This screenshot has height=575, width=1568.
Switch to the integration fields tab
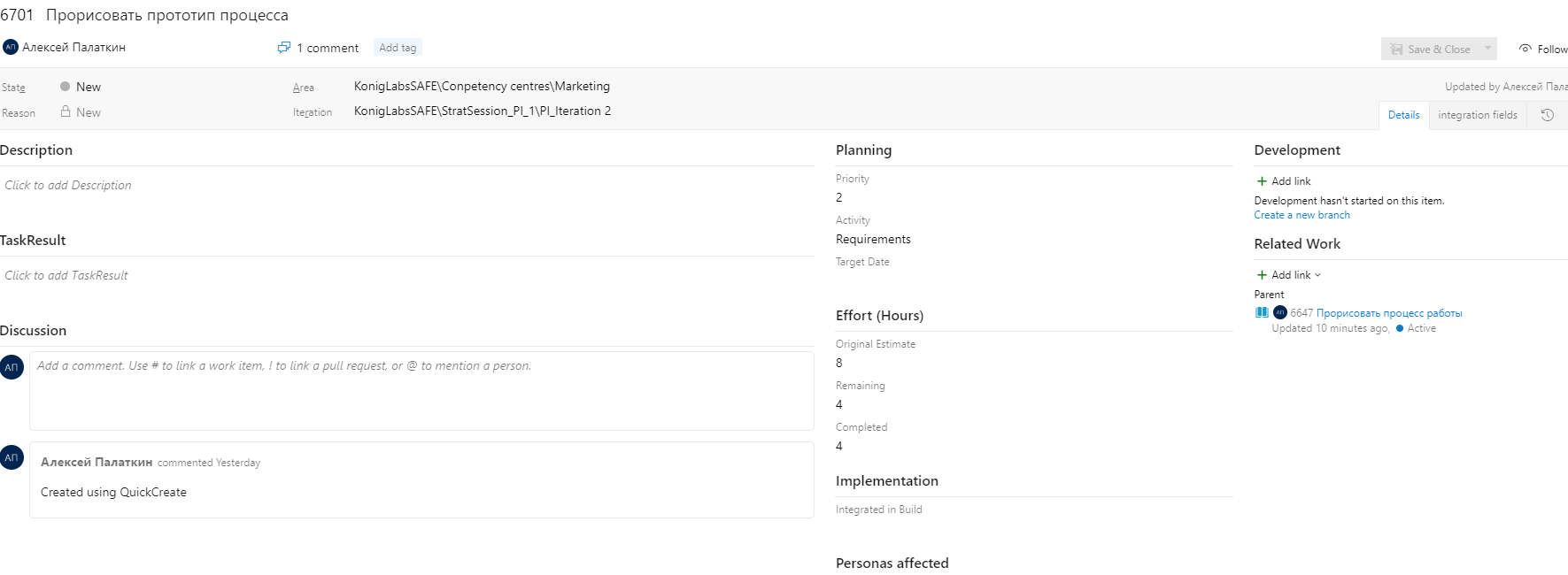pyautogui.click(x=1477, y=115)
